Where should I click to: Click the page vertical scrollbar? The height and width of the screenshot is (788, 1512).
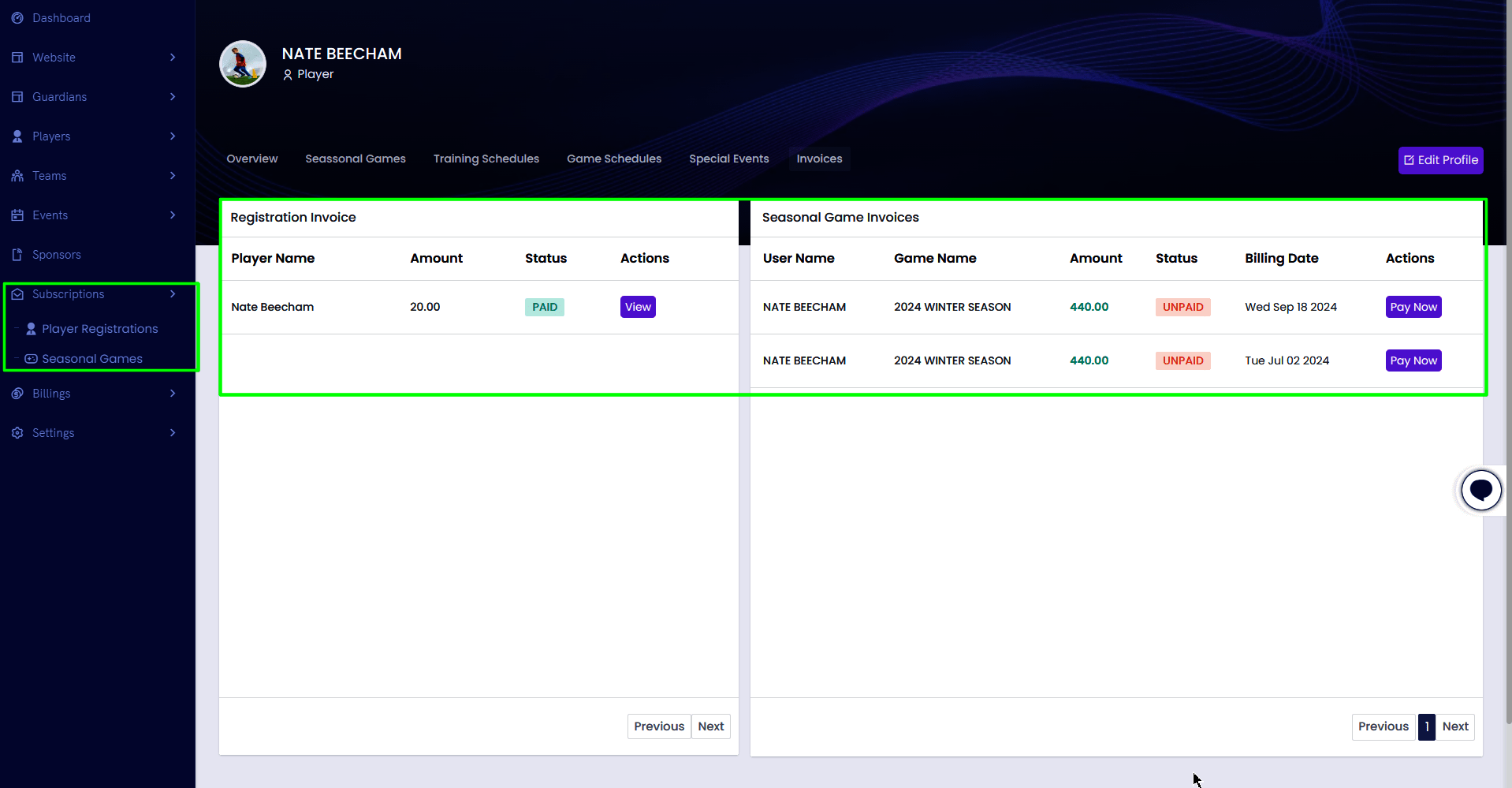(1508, 363)
